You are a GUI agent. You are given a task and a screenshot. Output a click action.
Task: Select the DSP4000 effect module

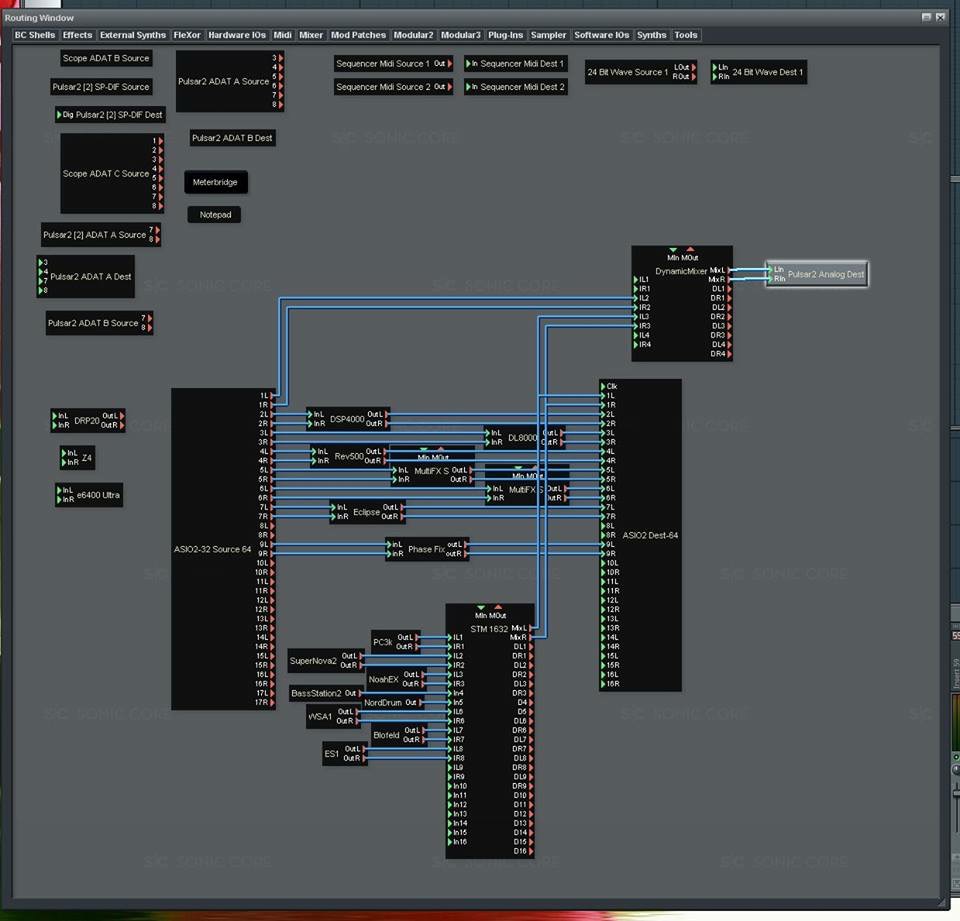click(348, 419)
